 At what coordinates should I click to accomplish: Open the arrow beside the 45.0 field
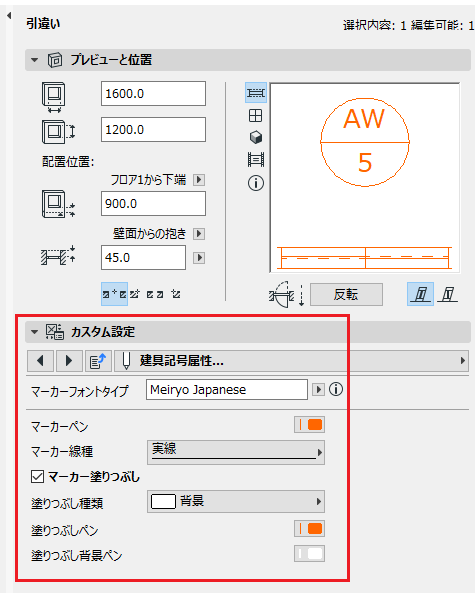(x=199, y=258)
